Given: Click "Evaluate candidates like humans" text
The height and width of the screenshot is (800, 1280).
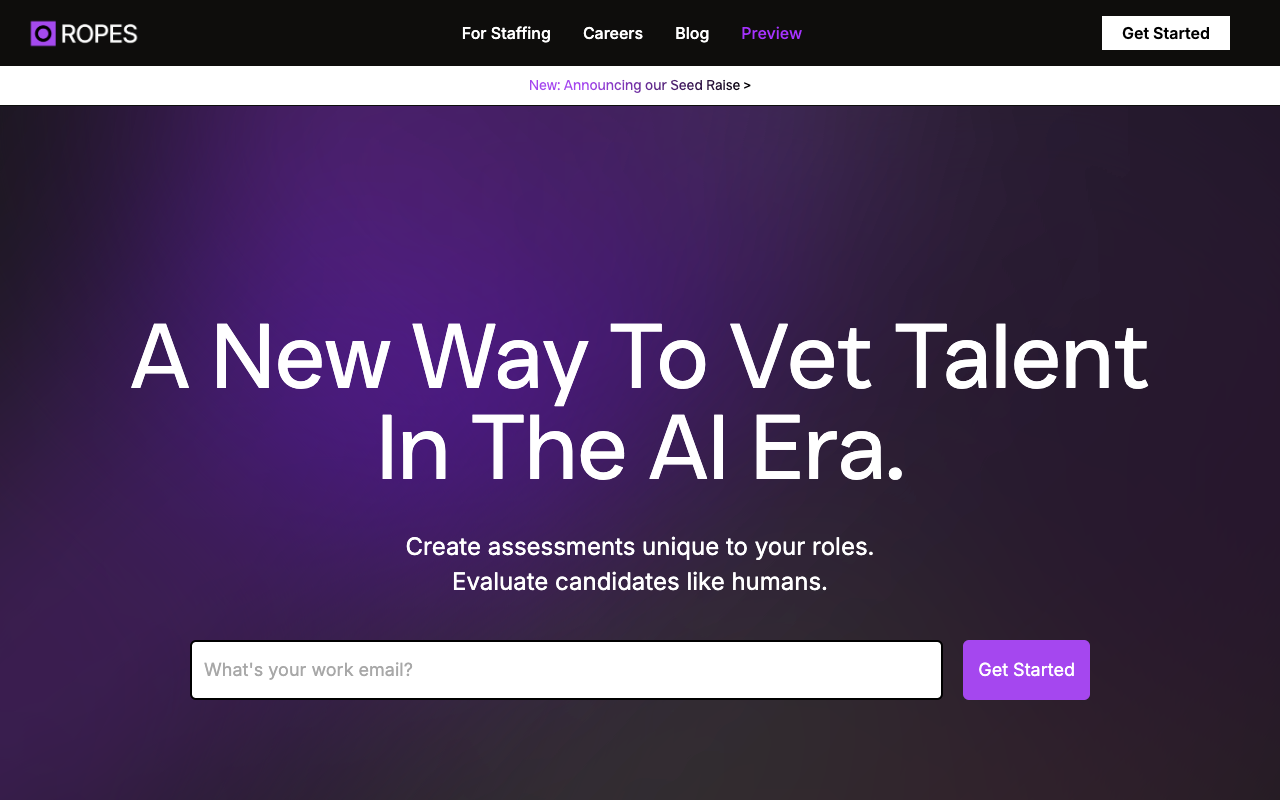Looking at the screenshot, I should pos(640,581).
